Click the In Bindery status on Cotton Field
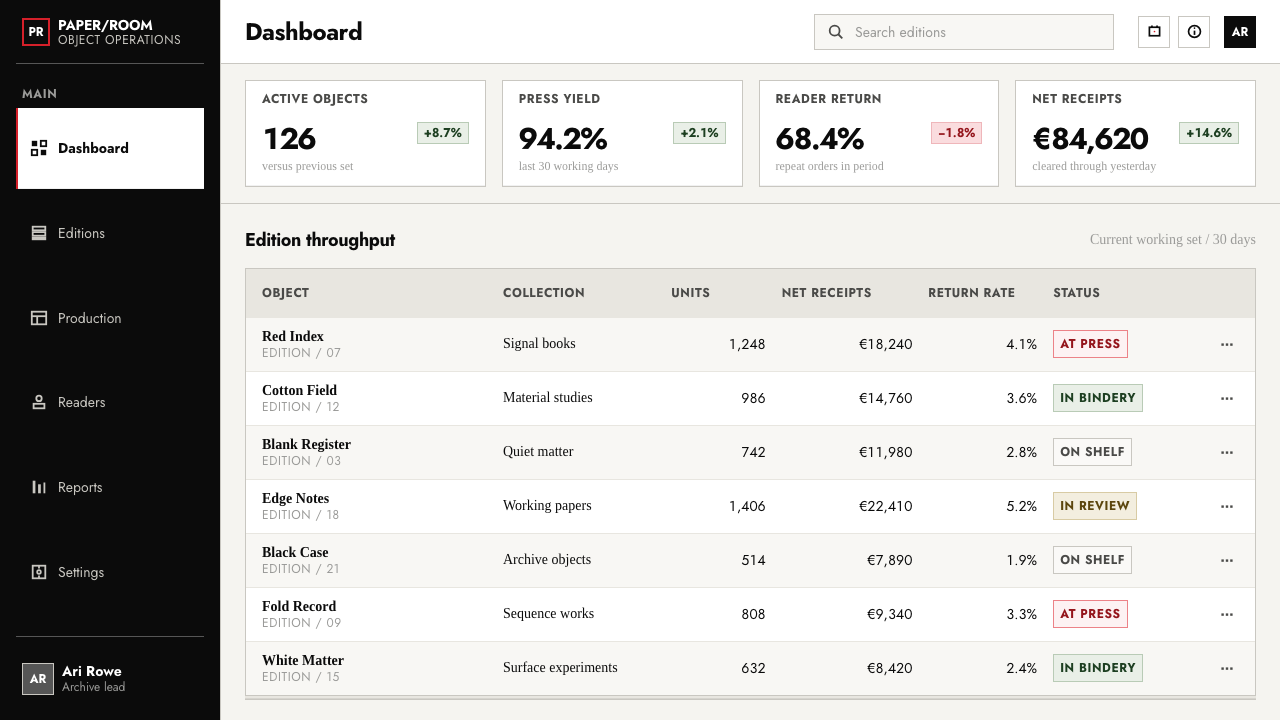This screenshot has width=1280, height=720. click(1098, 398)
